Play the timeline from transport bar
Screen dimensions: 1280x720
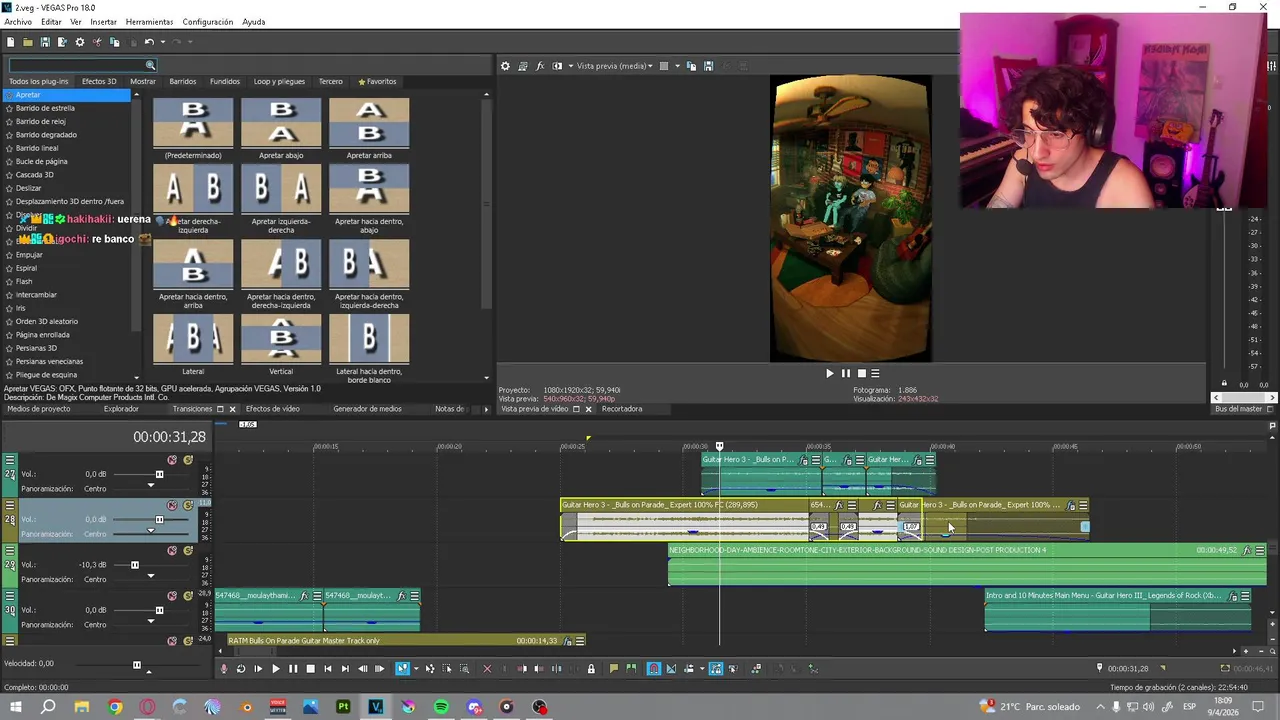tap(275, 669)
